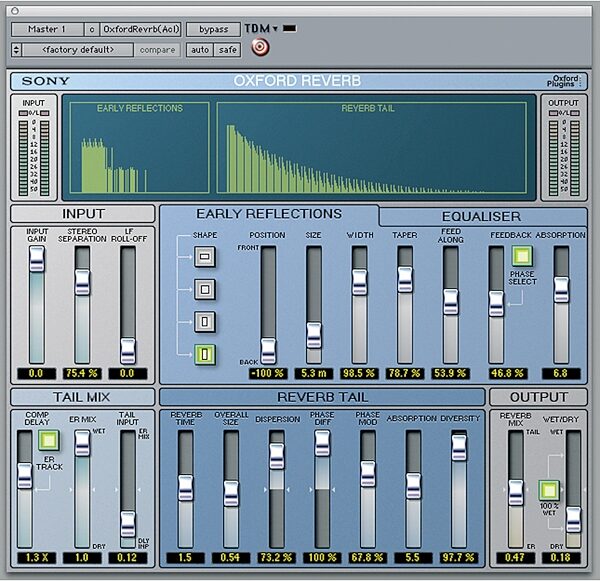This screenshot has width=600, height=581.
Task: Click the insert position 'c' button
Action: (92, 29)
